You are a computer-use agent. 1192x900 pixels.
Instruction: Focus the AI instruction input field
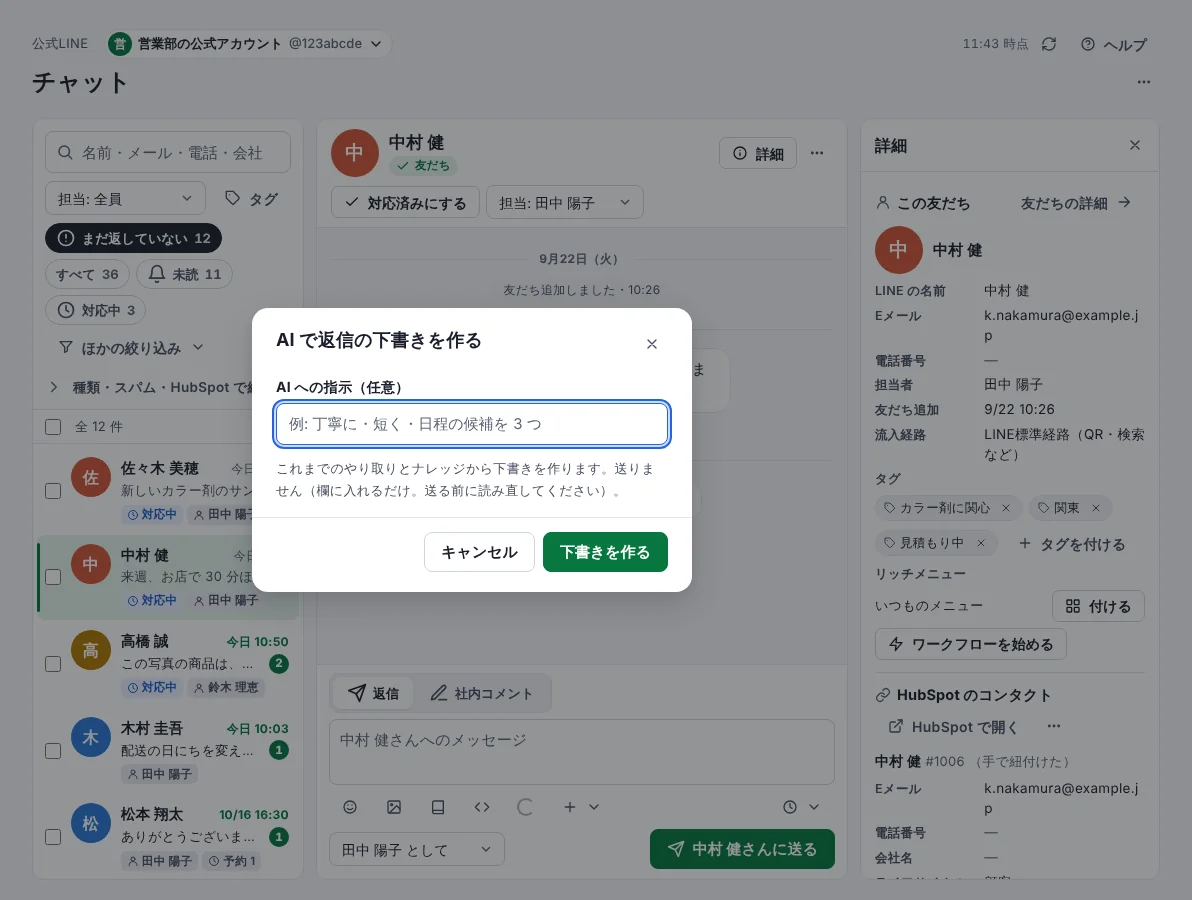(471, 424)
